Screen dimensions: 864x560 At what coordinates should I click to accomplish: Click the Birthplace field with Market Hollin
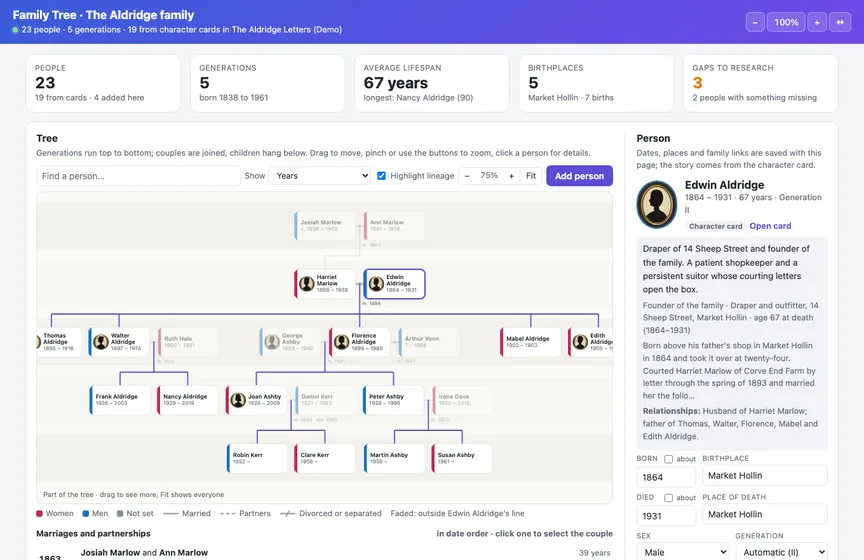[765, 476]
